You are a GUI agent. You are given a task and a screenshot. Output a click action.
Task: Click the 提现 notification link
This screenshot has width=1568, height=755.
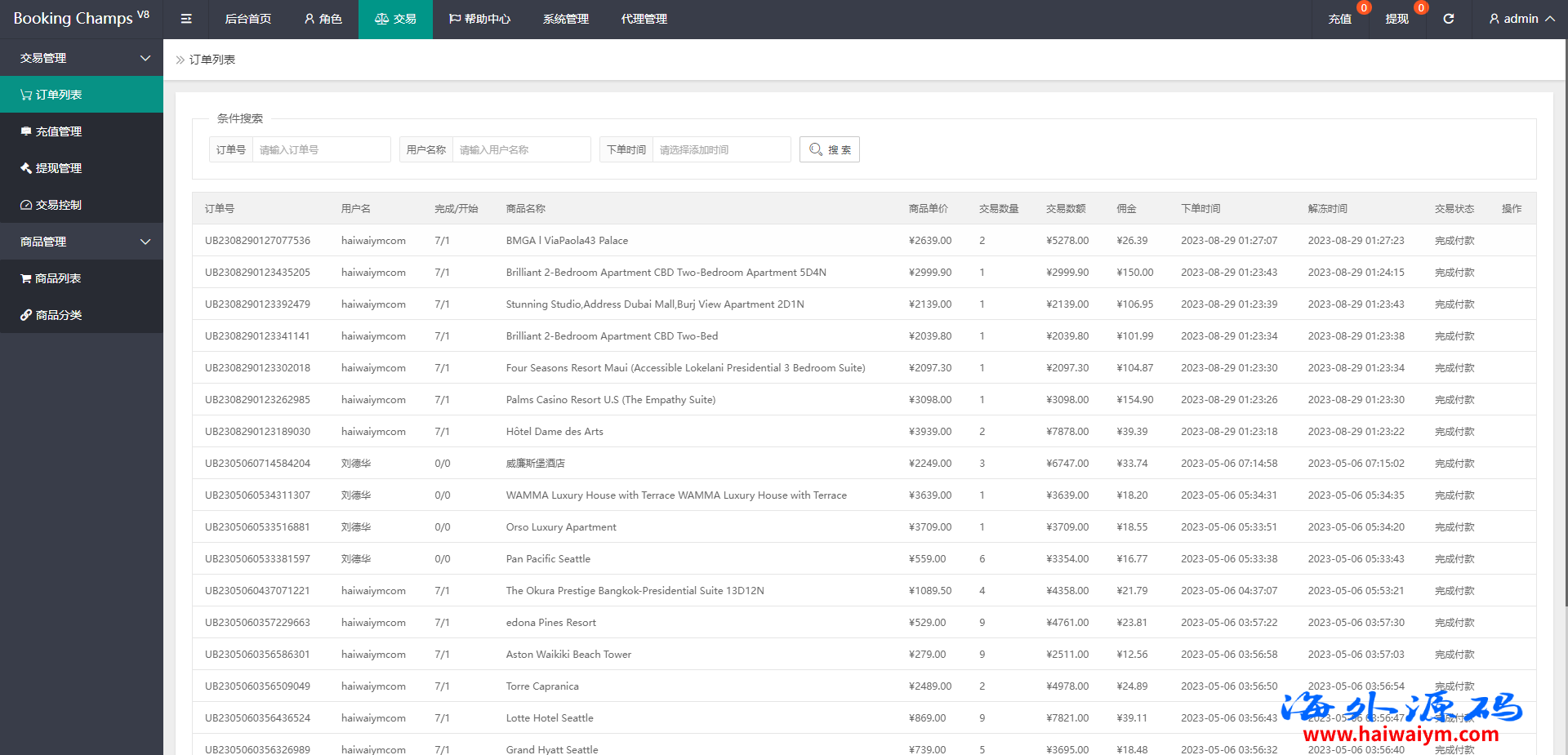coord(1396,19)
